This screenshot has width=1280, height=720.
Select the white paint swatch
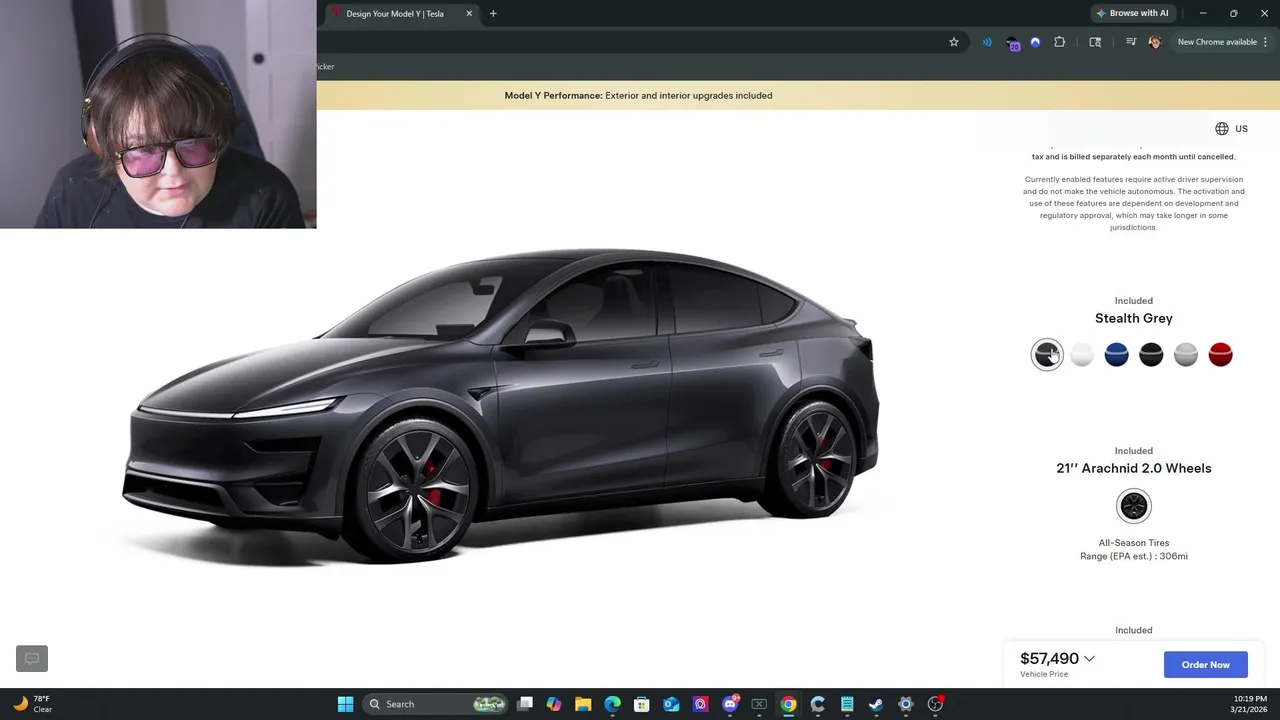pyautogui.click(x=1082, y=354)
